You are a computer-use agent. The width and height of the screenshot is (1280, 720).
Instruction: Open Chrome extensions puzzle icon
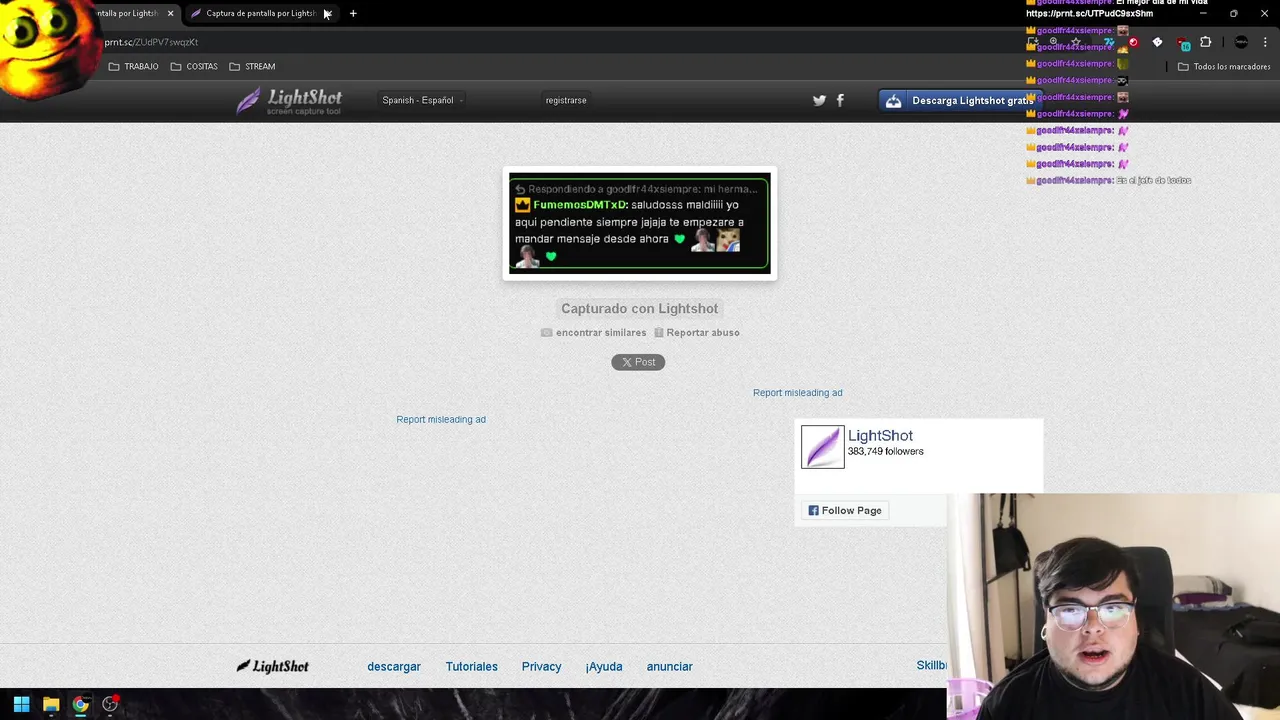(1205, 42)
